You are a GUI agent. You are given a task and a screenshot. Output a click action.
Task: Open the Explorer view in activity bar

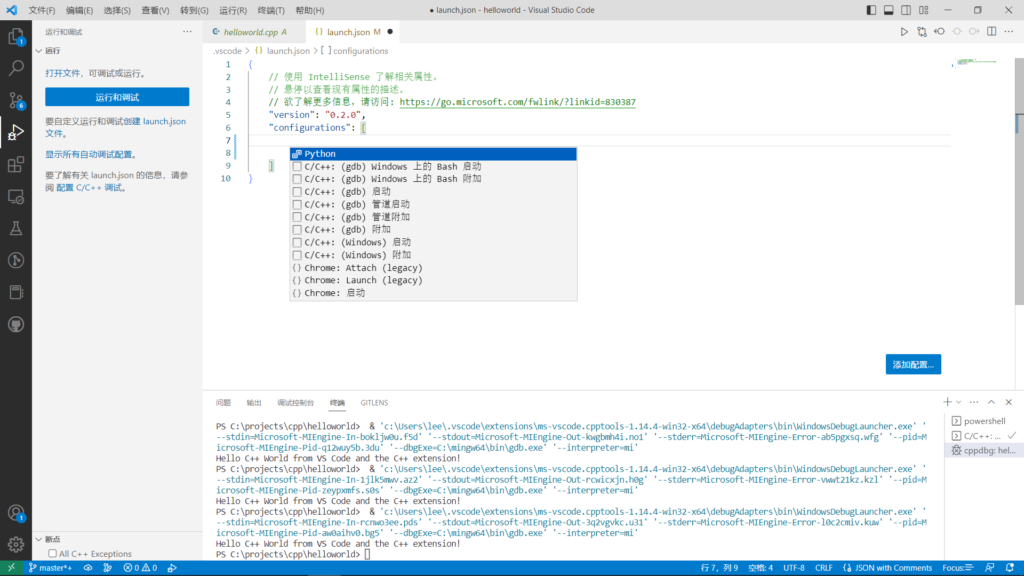point(16,37)
